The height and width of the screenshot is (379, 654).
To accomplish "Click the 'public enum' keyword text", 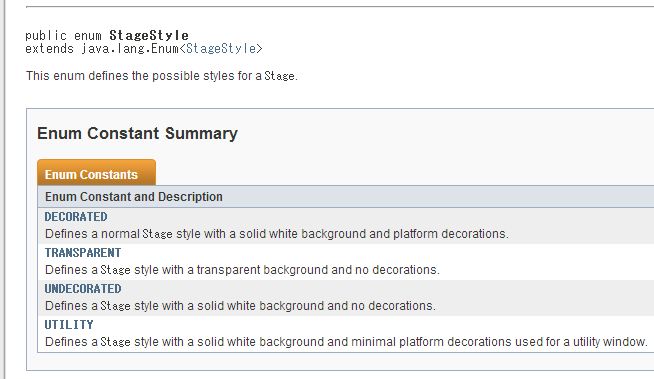I will click(x=63, y=35).
